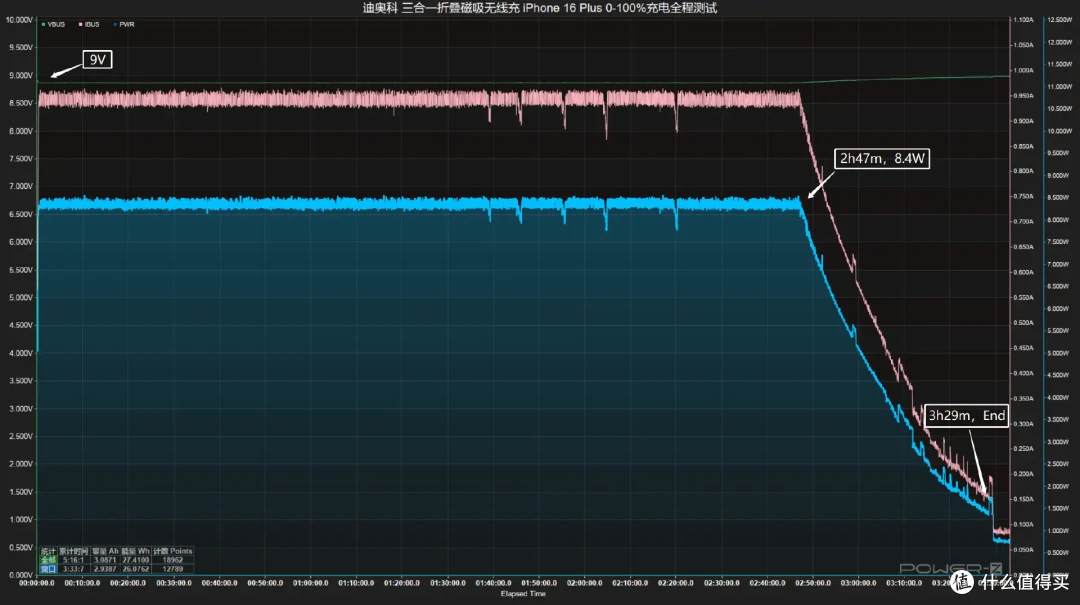
Task: Click the 18962 points count cell
Action: 173,560
